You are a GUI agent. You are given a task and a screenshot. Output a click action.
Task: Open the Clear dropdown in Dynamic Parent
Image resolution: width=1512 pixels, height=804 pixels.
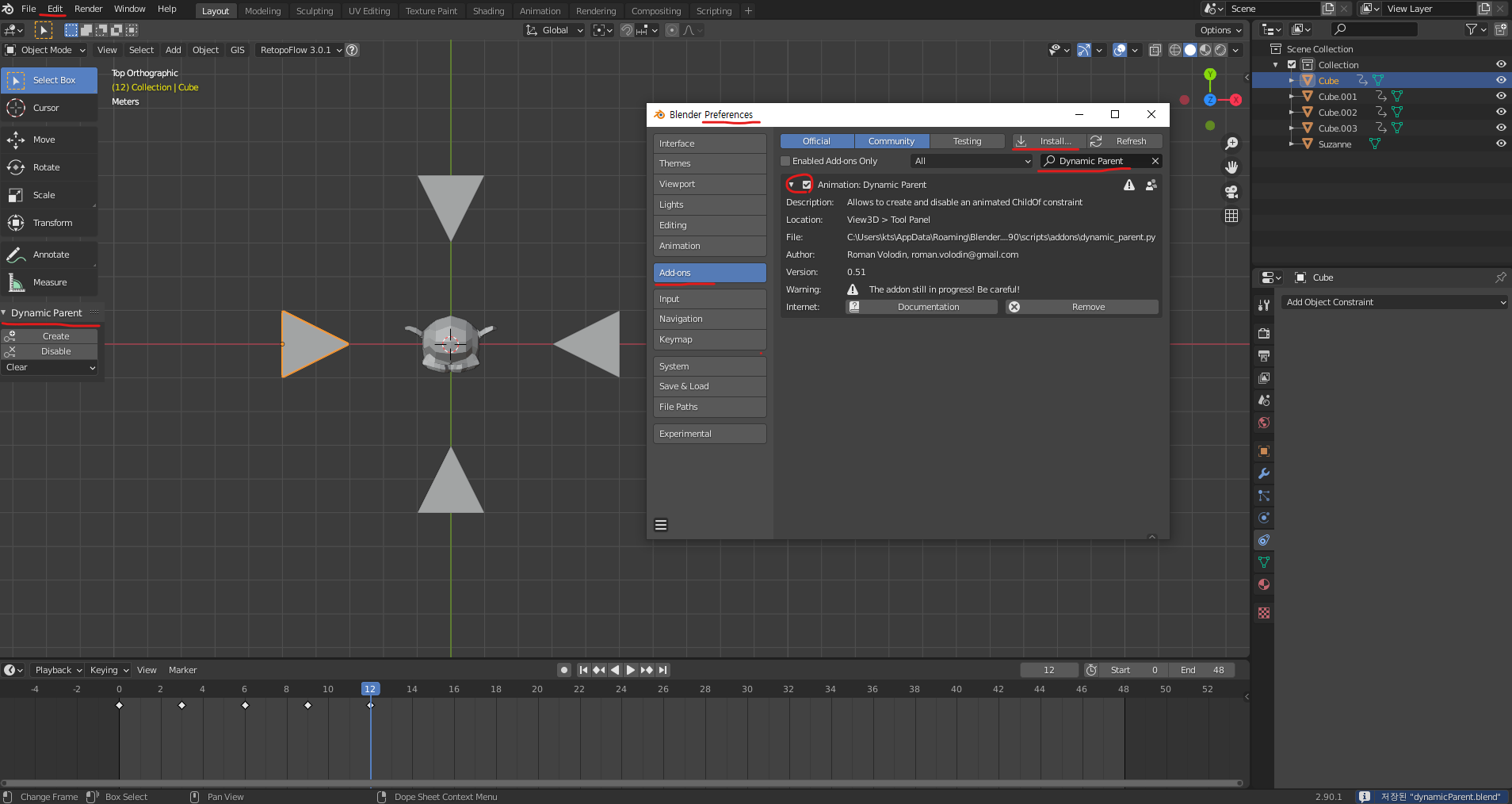click(51, 367)
